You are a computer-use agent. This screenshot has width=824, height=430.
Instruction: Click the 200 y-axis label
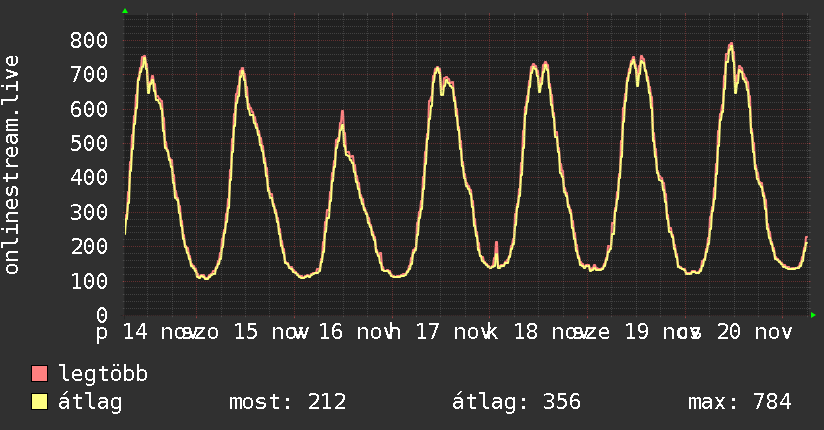click(89, 247)
